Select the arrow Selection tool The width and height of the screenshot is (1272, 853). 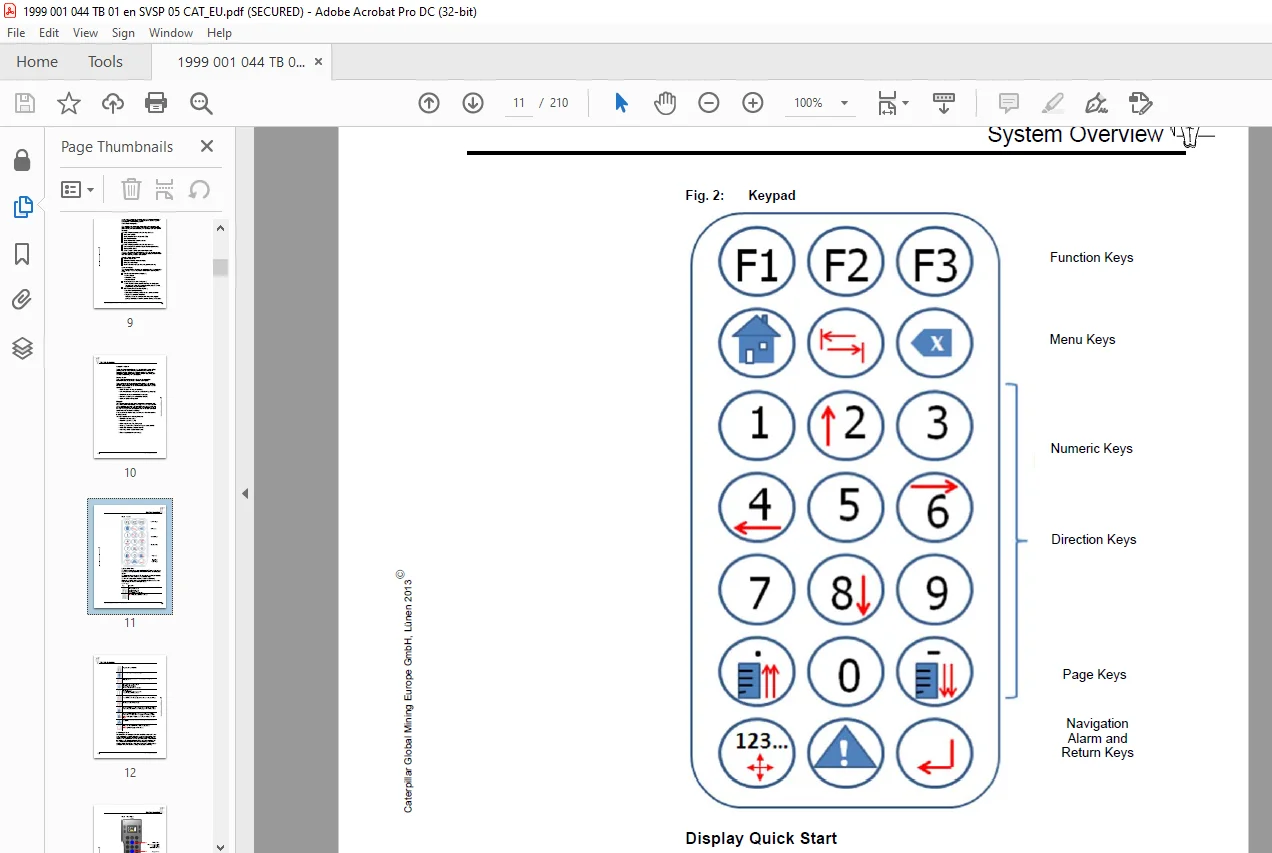tap(621, 103)
